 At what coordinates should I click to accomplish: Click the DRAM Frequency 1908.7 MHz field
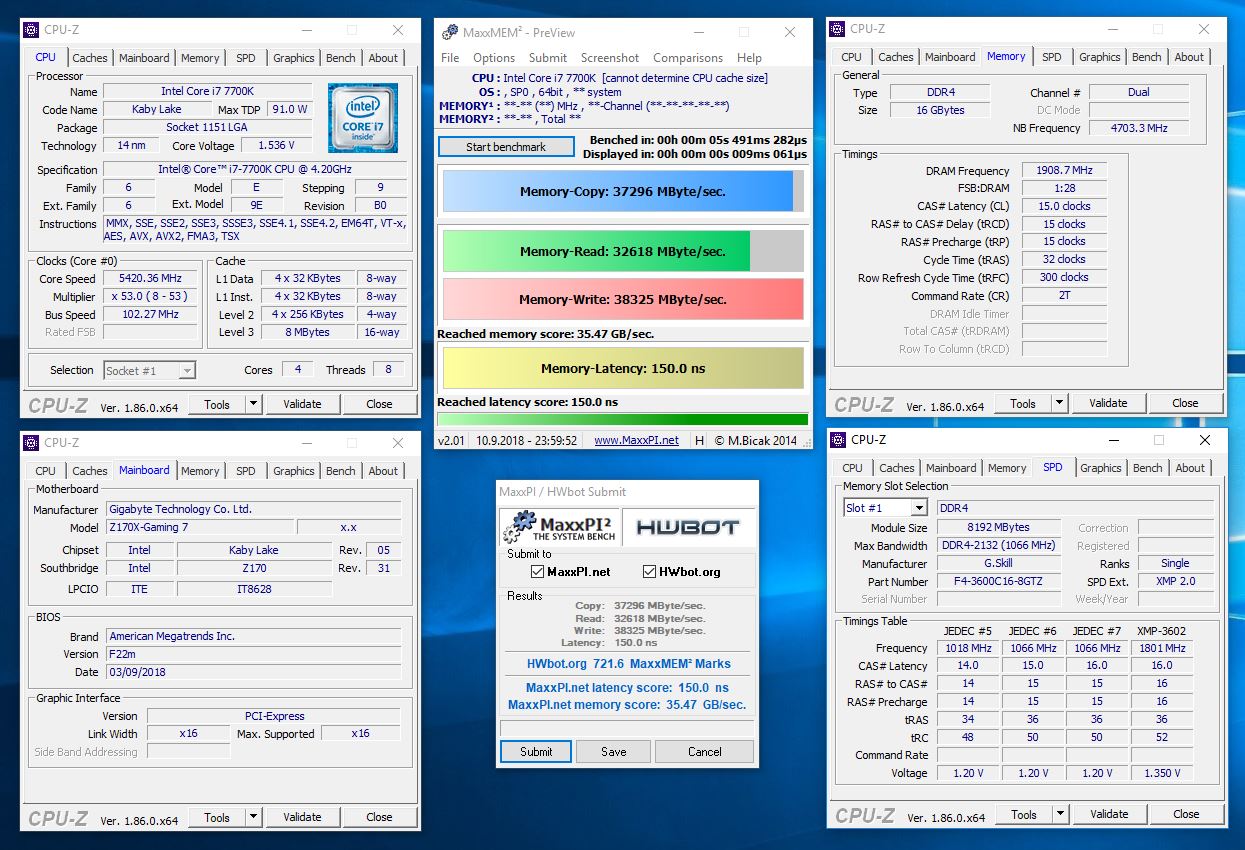click(x=1064, y=171)
